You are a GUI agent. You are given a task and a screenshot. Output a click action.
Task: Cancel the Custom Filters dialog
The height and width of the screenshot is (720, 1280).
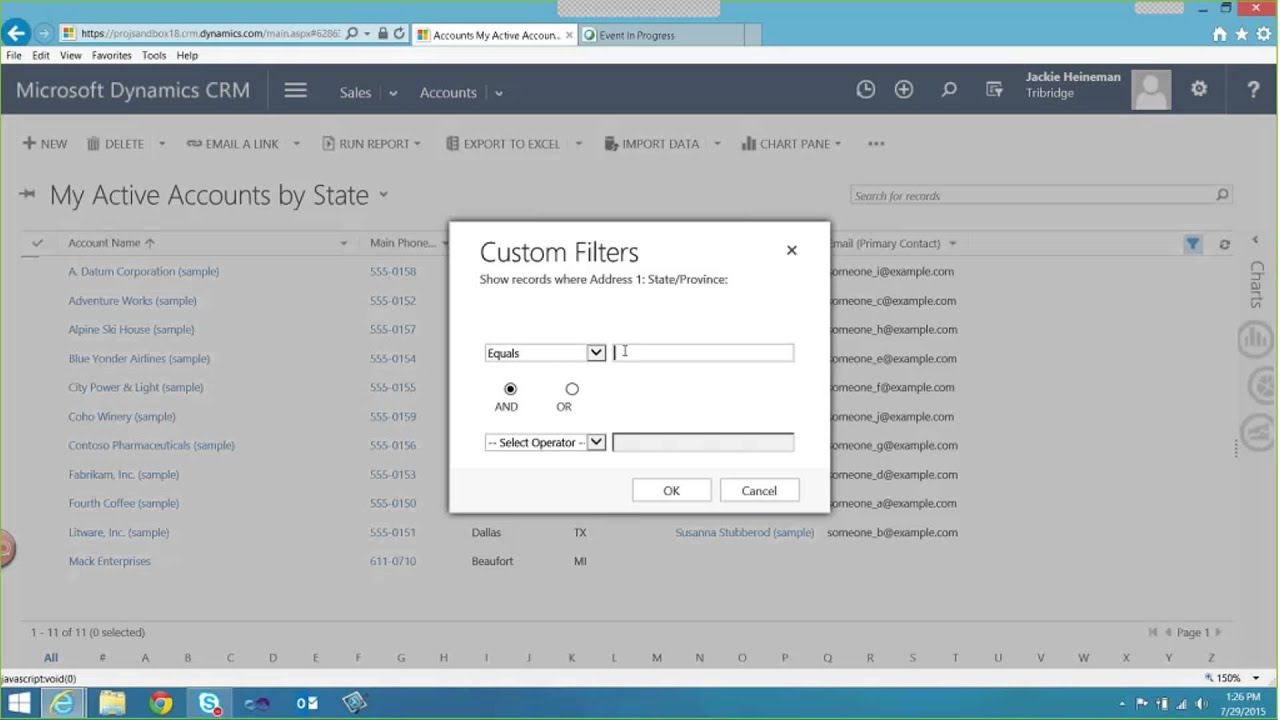coord(759,490)
